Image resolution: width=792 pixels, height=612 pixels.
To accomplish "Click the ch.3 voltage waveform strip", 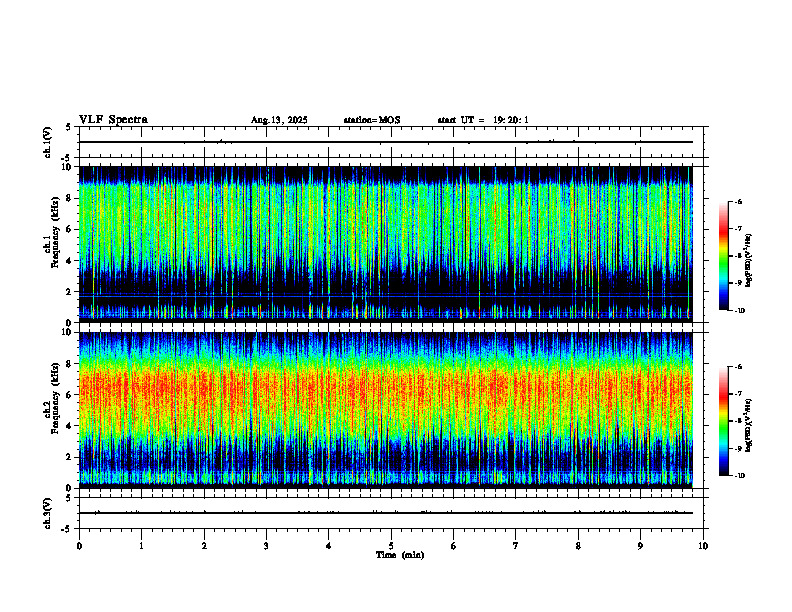I will point(391,513).
